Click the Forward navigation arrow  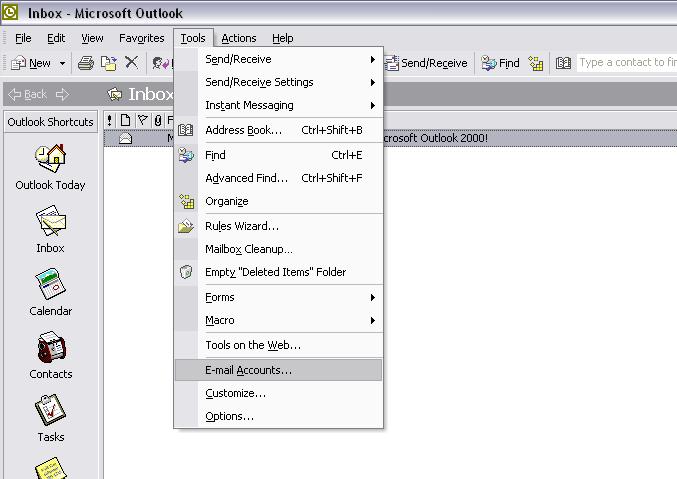pyautogui.click(x=63, y=94)
